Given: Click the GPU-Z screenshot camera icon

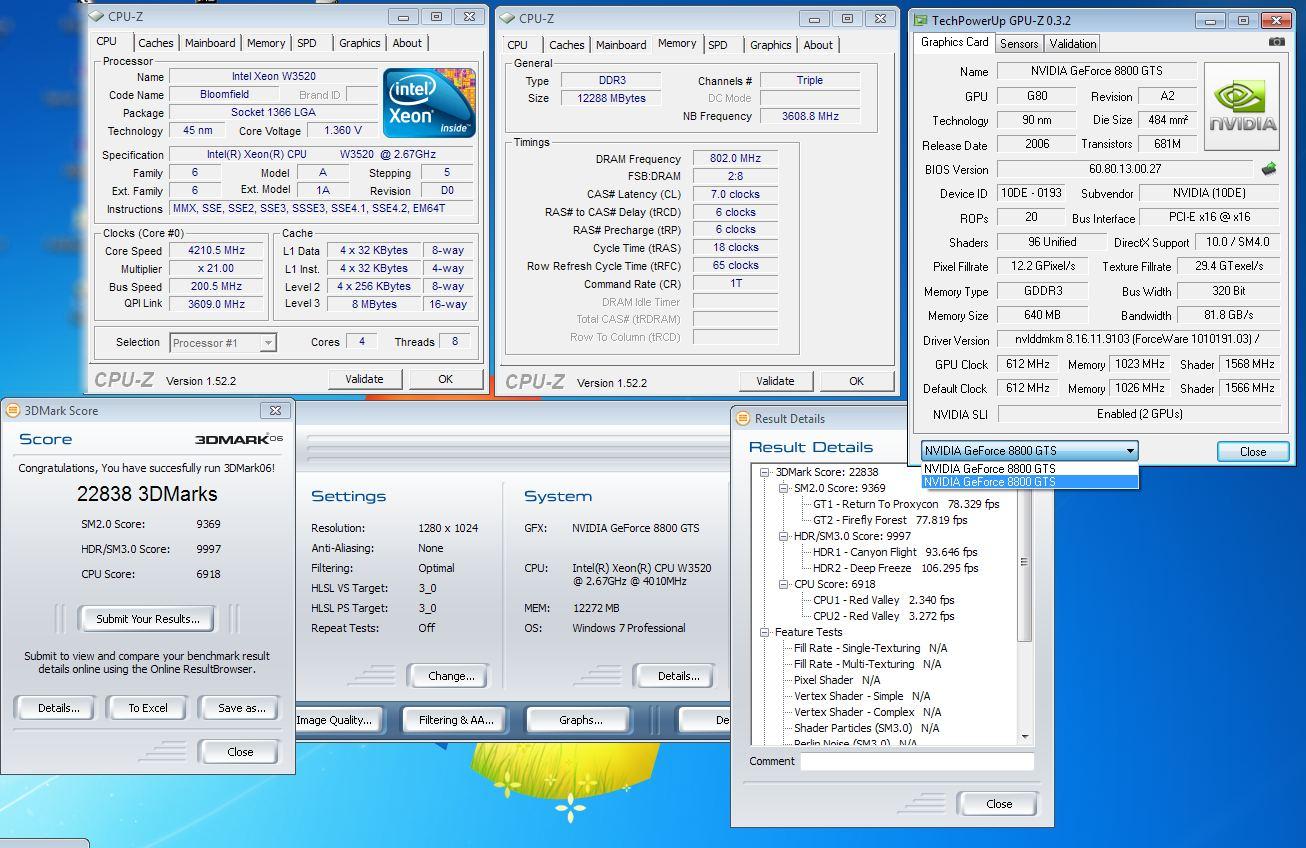Looking at the screenshot, I should pos(1277,42).
